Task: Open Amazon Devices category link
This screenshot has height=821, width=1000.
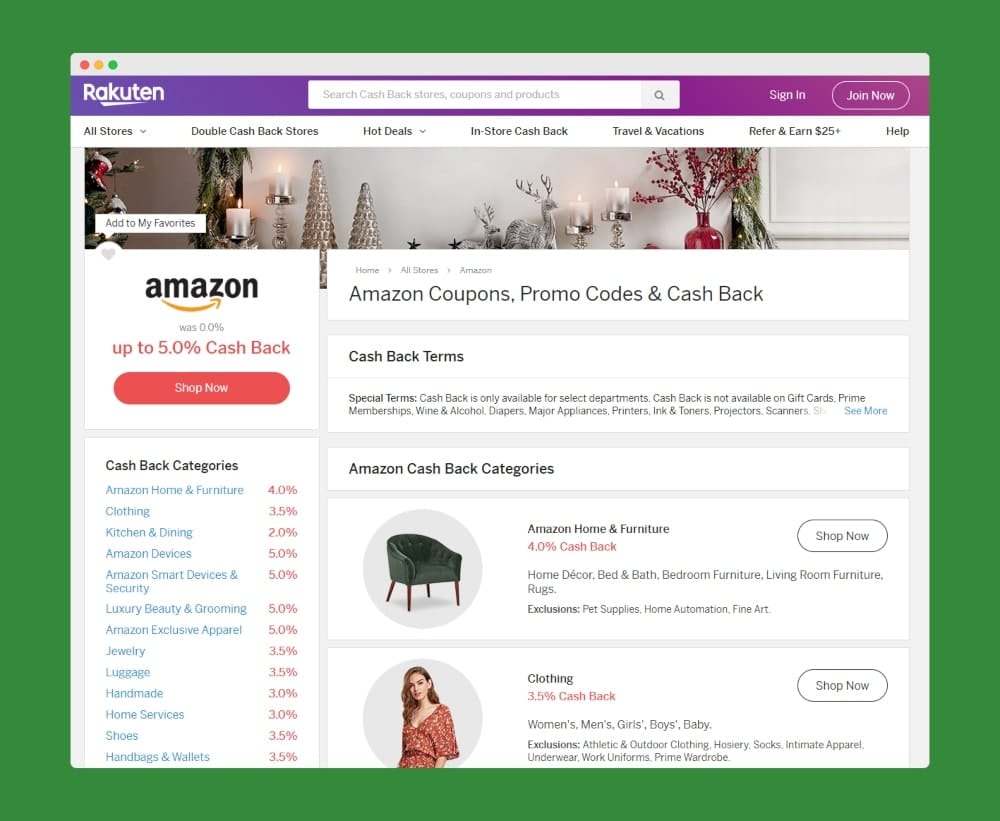Action: pos(149,554)
